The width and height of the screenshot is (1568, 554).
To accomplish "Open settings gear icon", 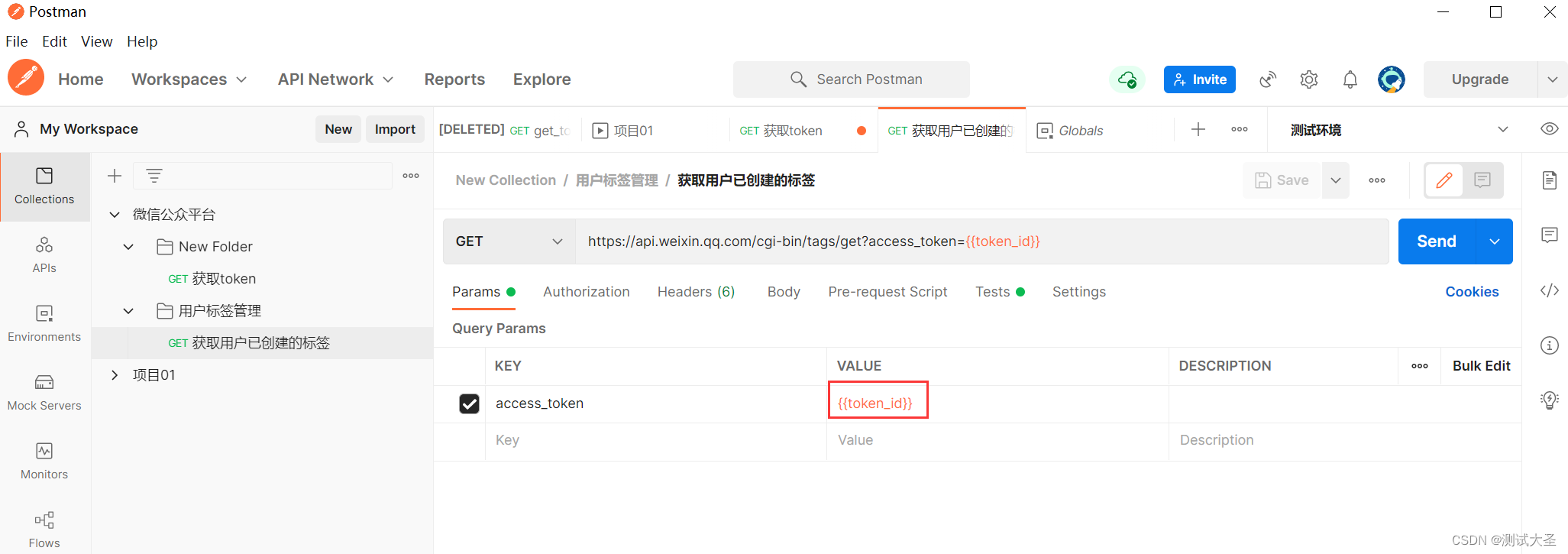I will (x=1309, y=79).
